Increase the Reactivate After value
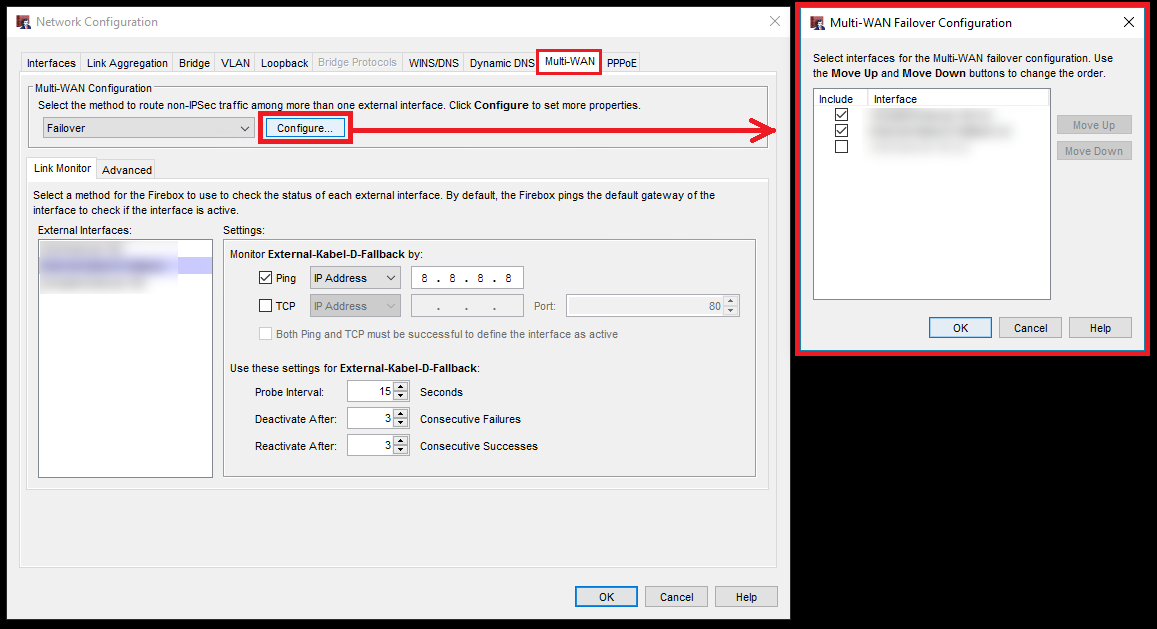 tap(401, 441)
